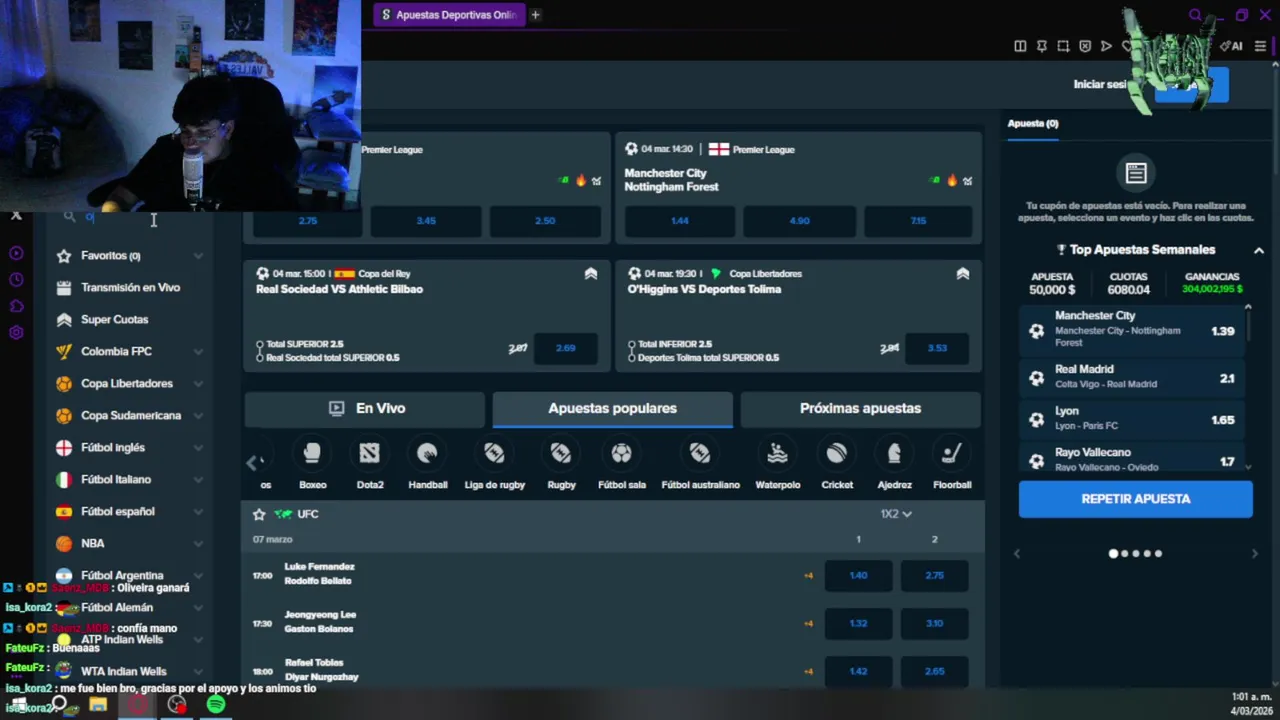Select the Apuestas Deportivas browser tab
This screenshot has width=1280, height=720.
pyautogui.click(x=448, y=15)
